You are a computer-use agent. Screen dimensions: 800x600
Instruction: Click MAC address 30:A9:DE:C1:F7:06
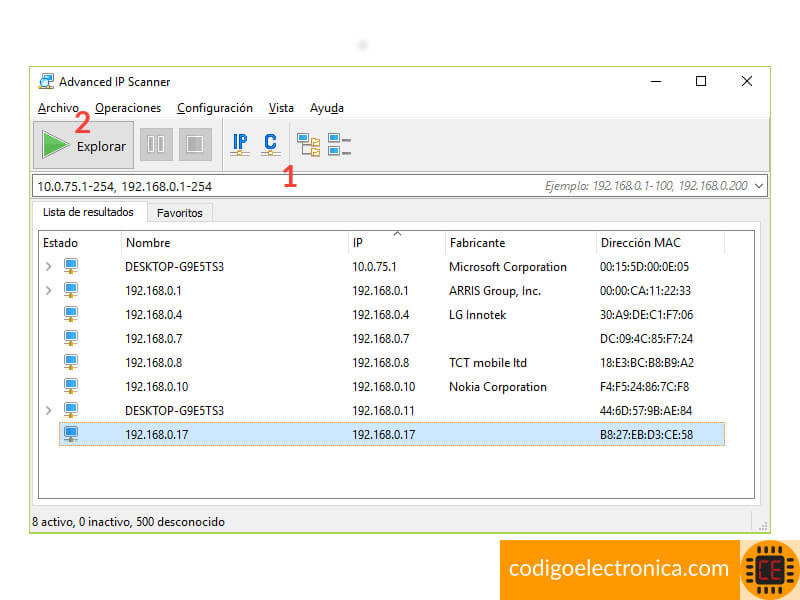pyautogui.click(x=646, y=315)
